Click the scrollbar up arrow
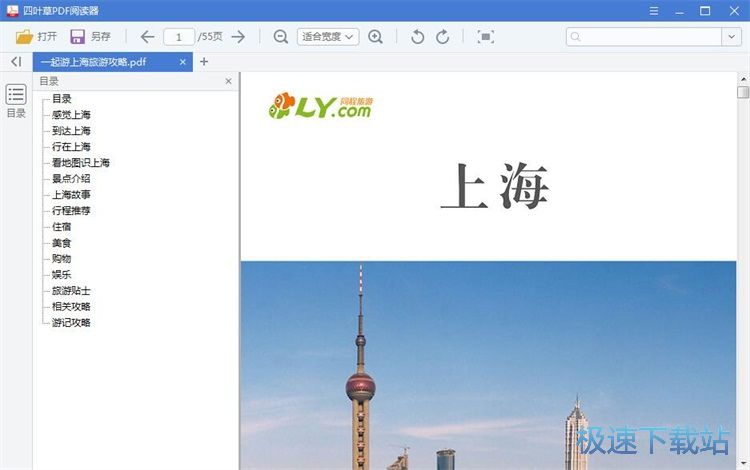This screenshot has width=750, height=470. pos(743,79)
